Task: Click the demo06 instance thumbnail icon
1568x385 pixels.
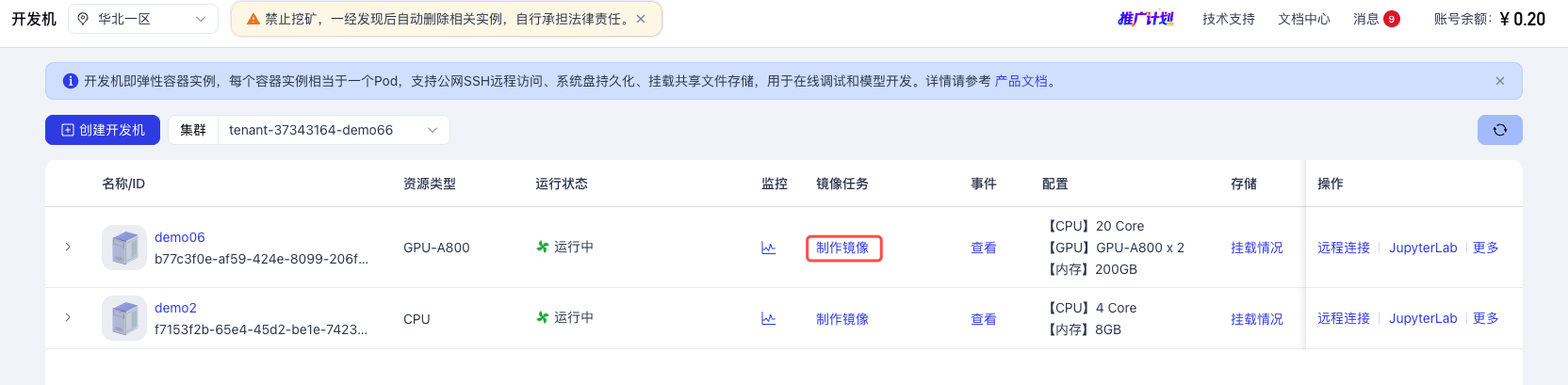Action: 124,248
